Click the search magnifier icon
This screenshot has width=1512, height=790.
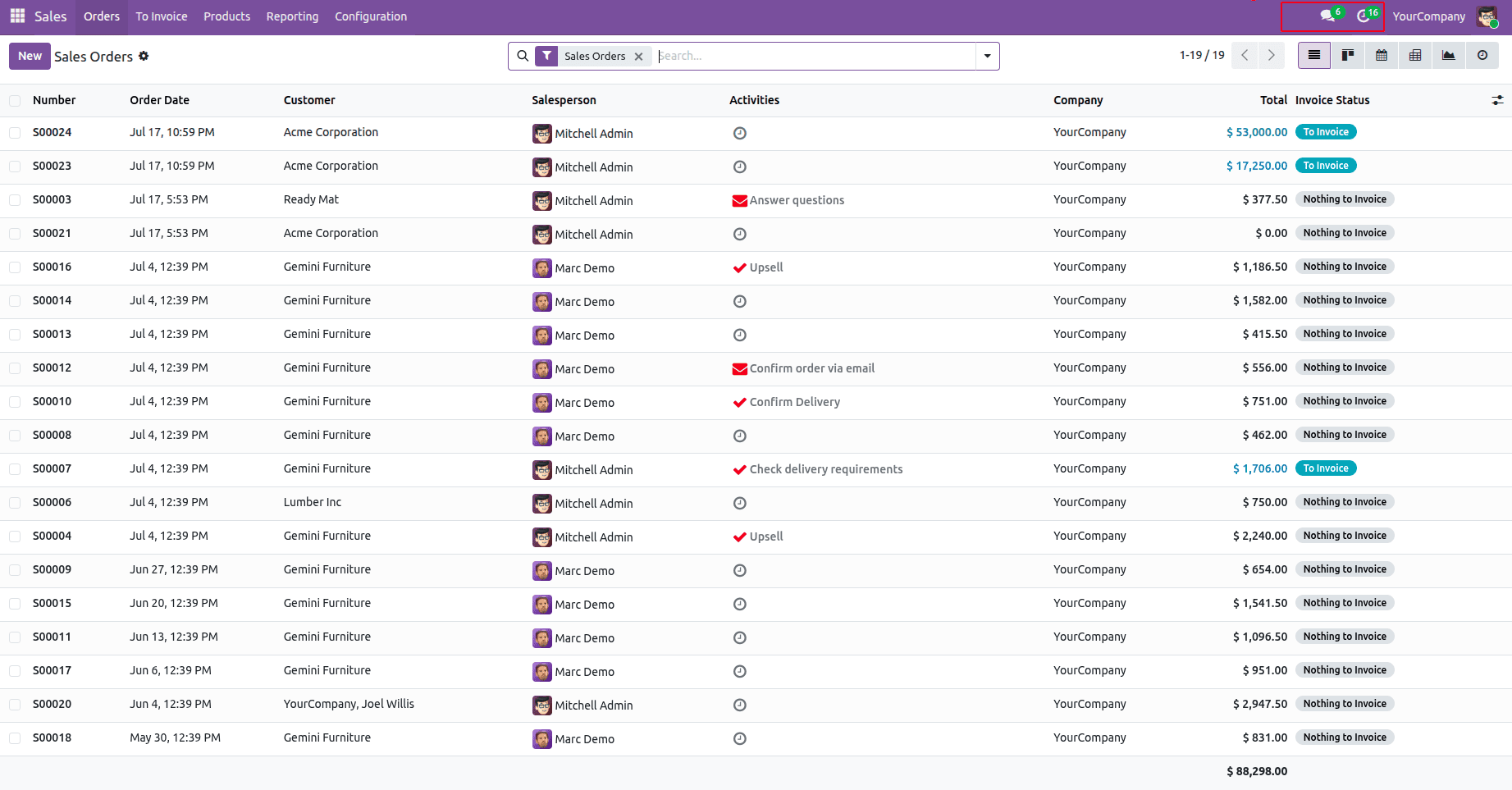pyautogui.click(x=523, y=56)
